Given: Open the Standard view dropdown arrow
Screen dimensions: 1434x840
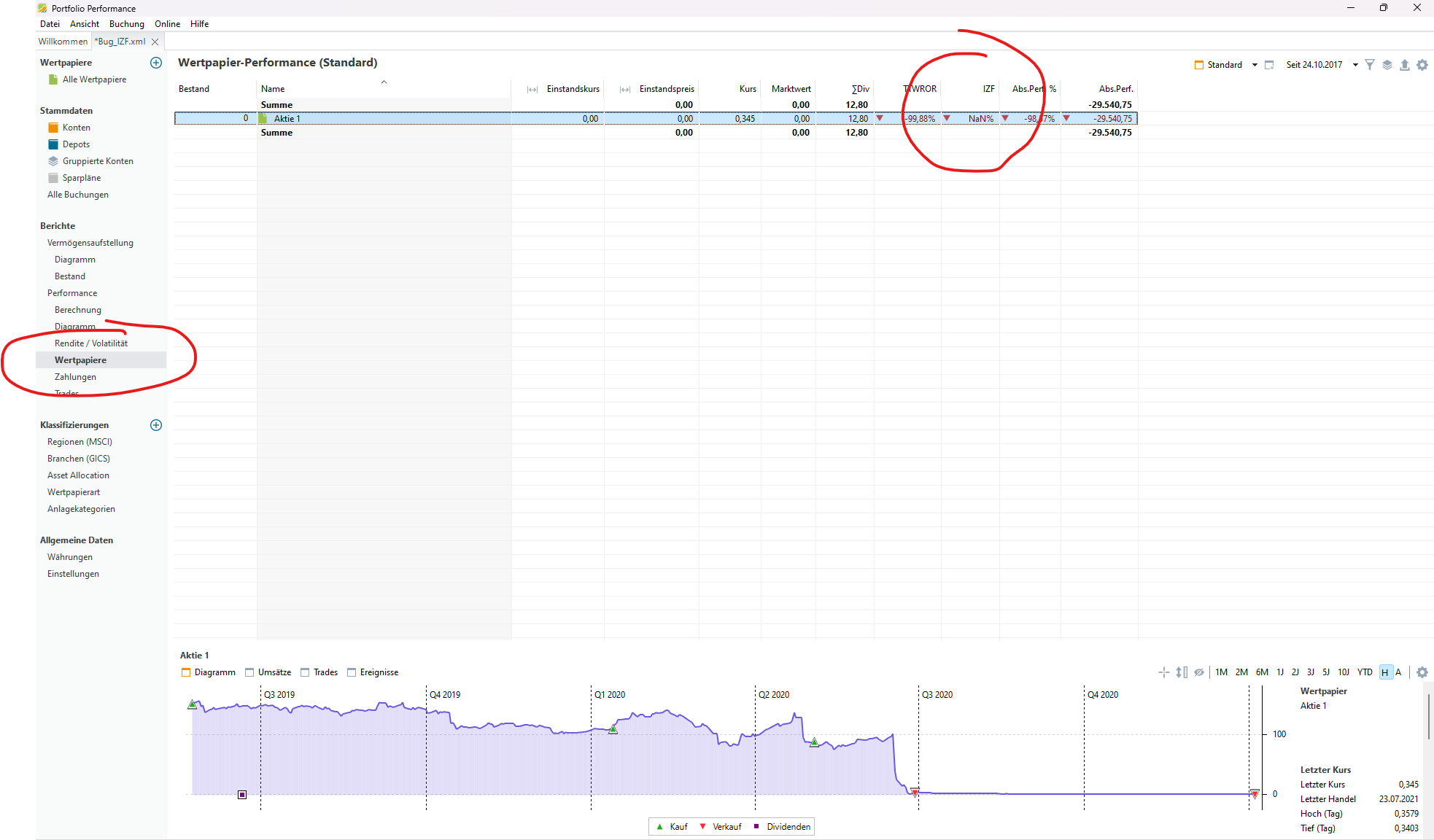Looking at the screenshot, I should click(1255, 65).
